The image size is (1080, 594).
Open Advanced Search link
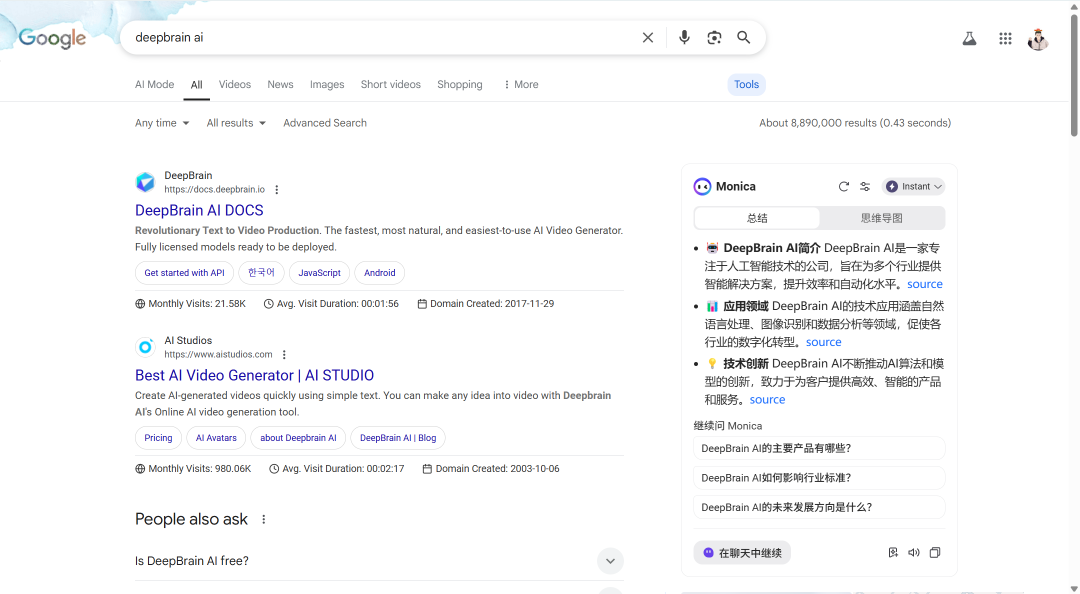point(325,123)
